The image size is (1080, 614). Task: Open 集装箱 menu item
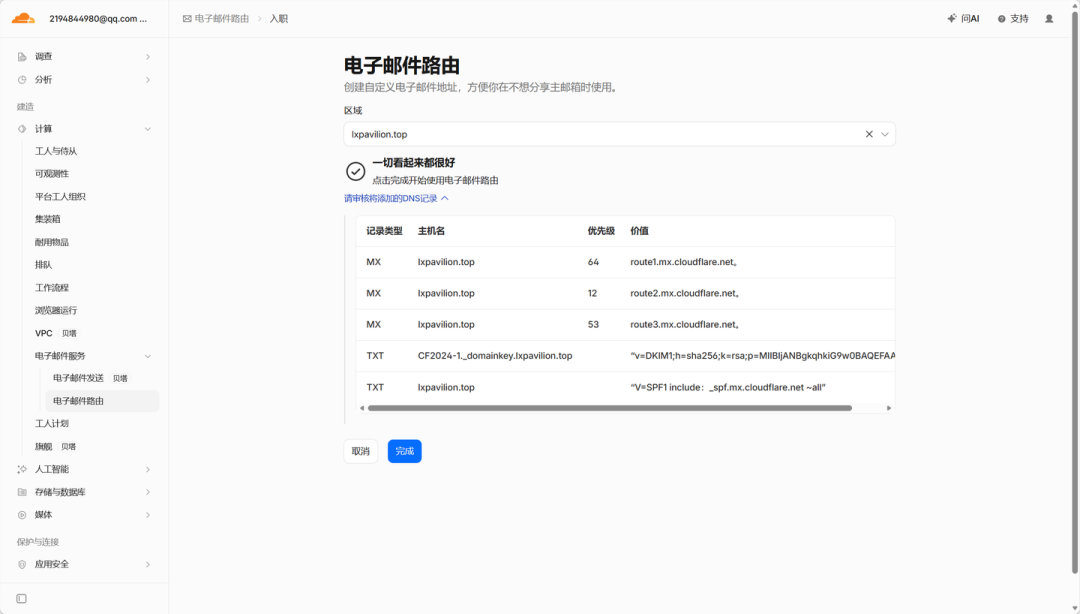click(48, 219)
